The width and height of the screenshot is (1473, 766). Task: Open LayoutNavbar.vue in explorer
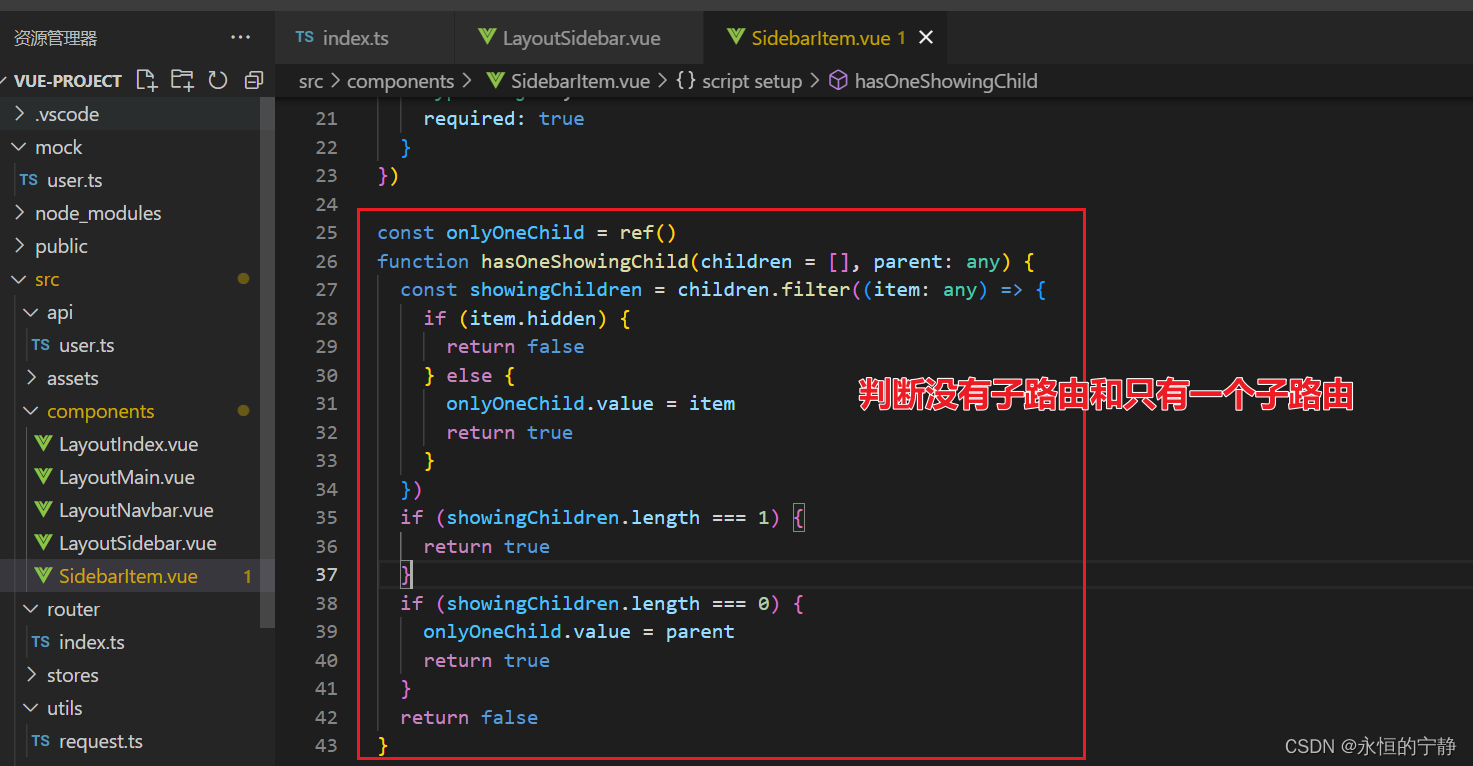point(137,510)
